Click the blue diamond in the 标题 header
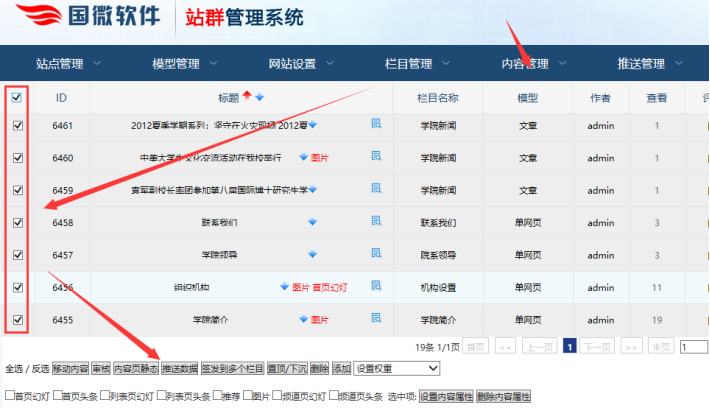The image size is (710, 408). (x=259, y=97)
